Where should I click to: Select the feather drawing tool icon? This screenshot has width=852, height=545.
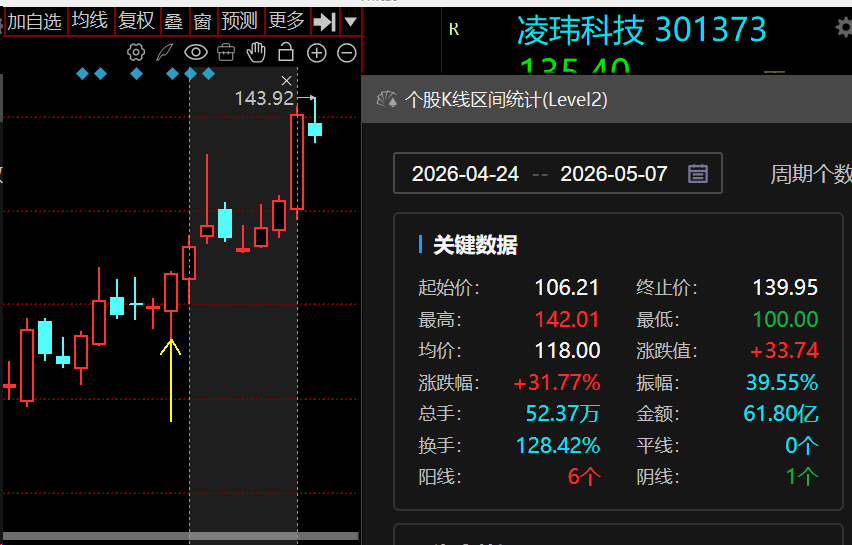(x=165, y=53)
